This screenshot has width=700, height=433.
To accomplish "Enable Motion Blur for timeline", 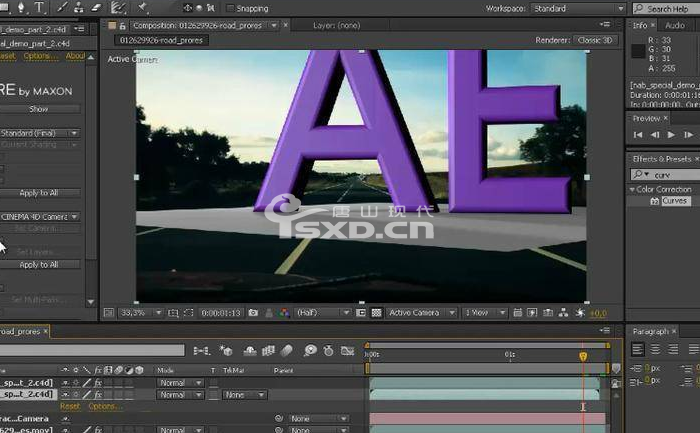I will [287, 351].
